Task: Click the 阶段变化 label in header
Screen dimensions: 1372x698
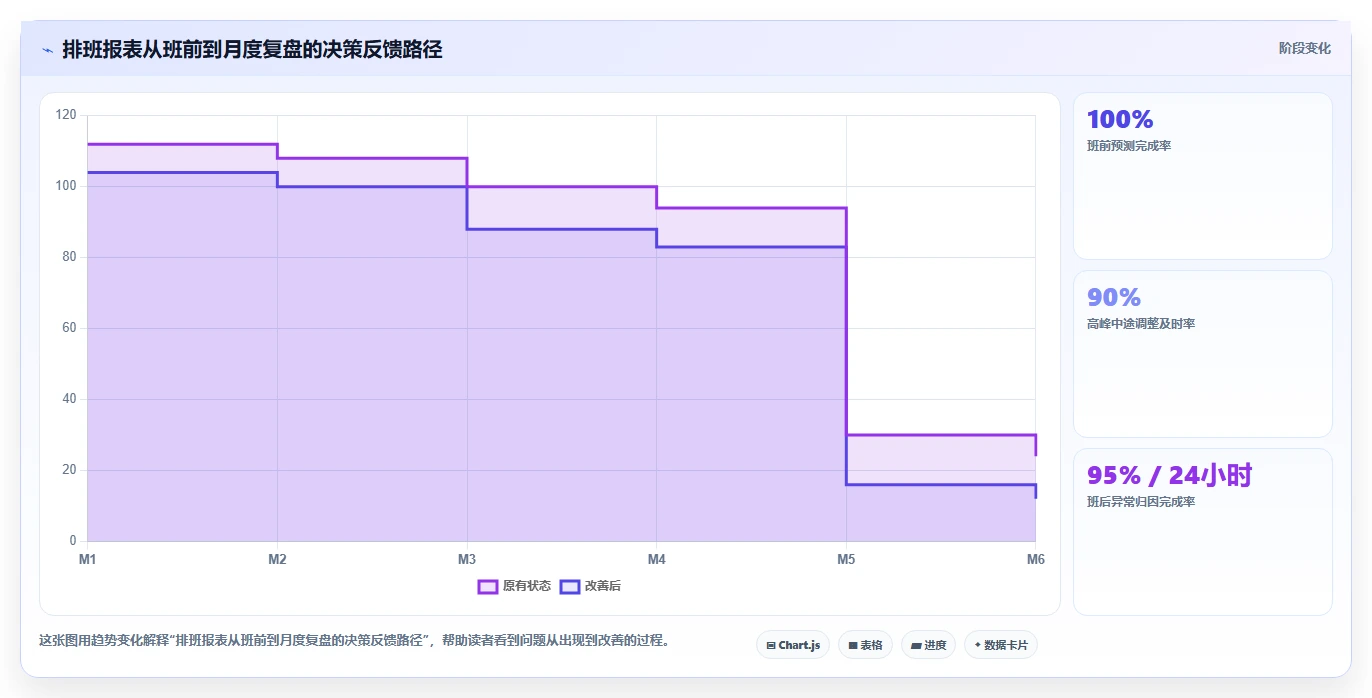Action: [1304, 48]
